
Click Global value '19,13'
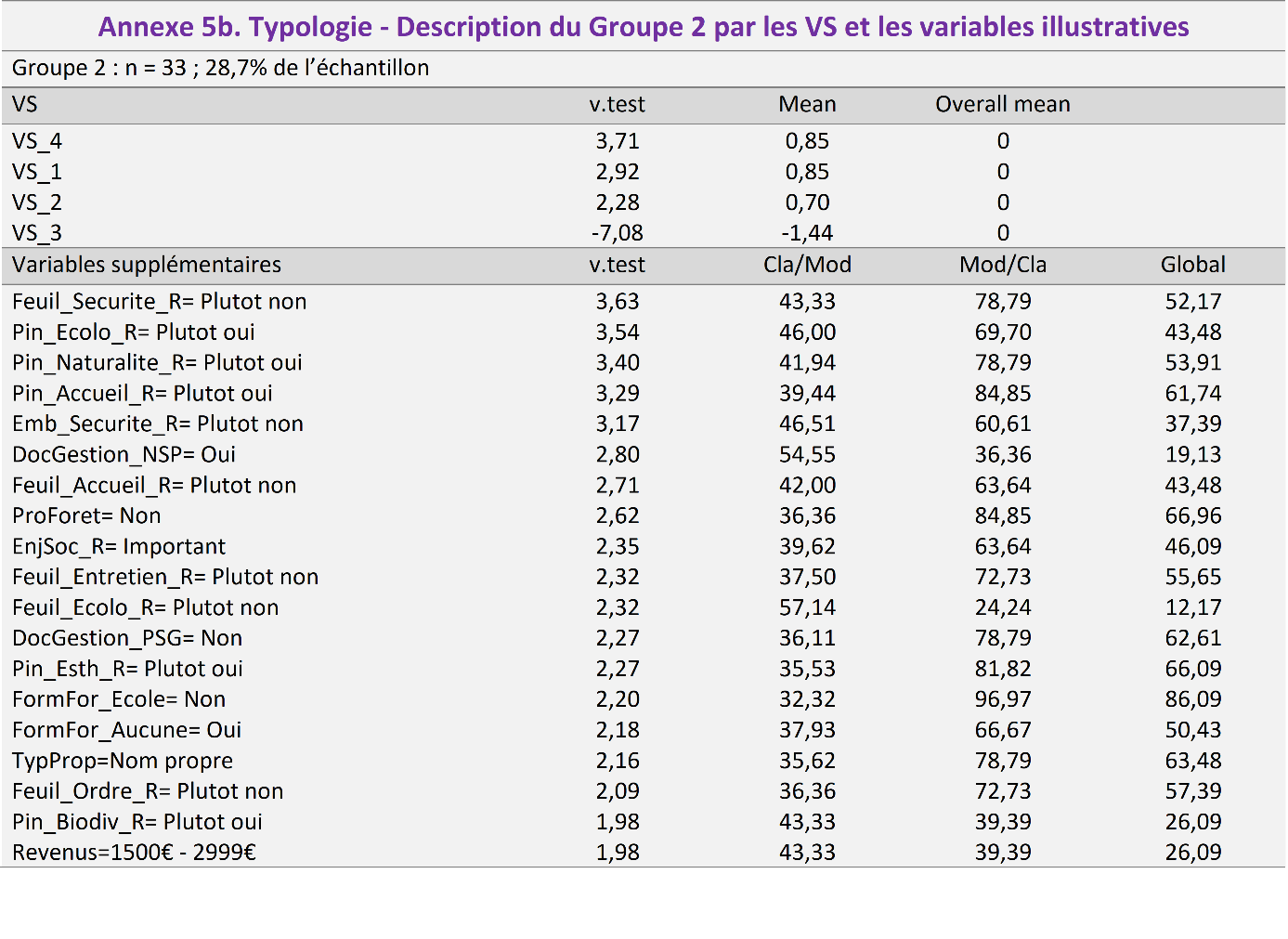point(1193,455)
